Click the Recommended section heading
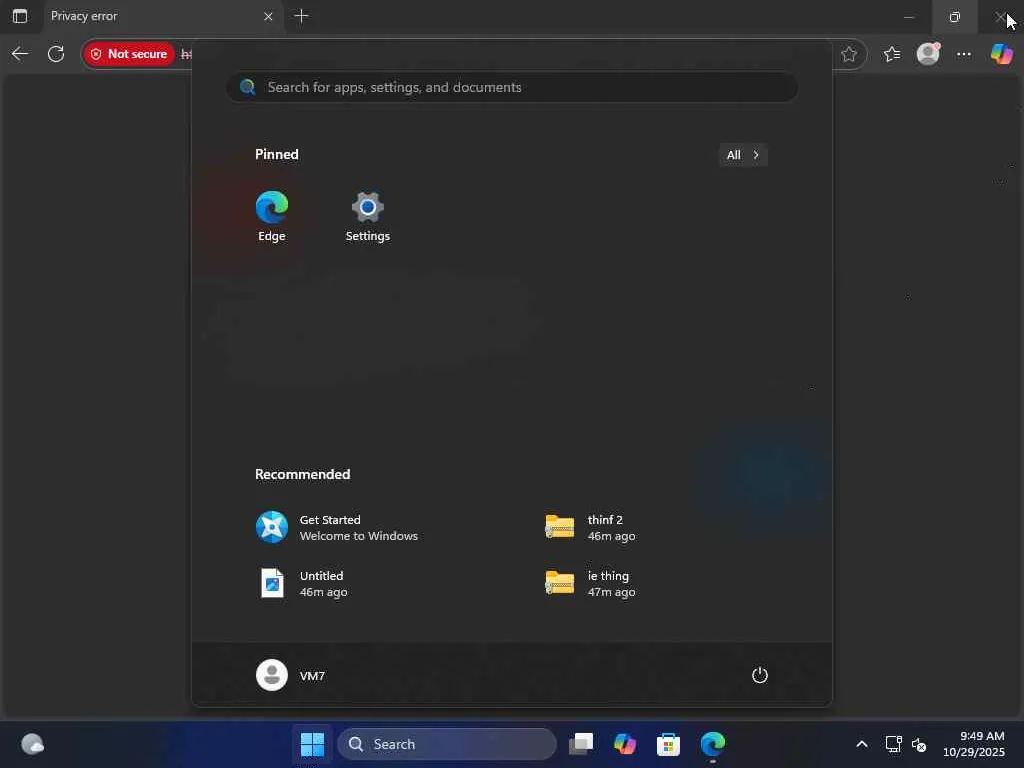 (302, 474)
